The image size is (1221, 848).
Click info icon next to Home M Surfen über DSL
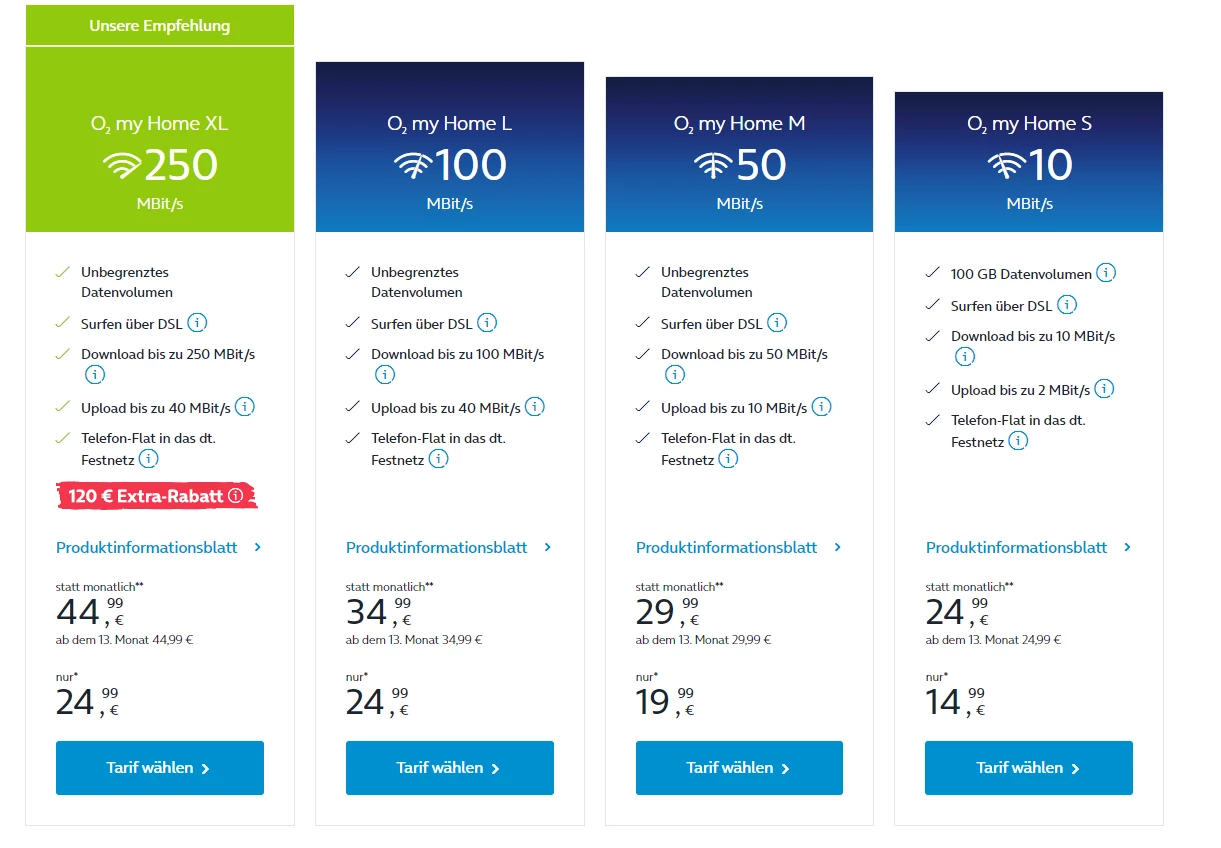(x=777, y=323)
